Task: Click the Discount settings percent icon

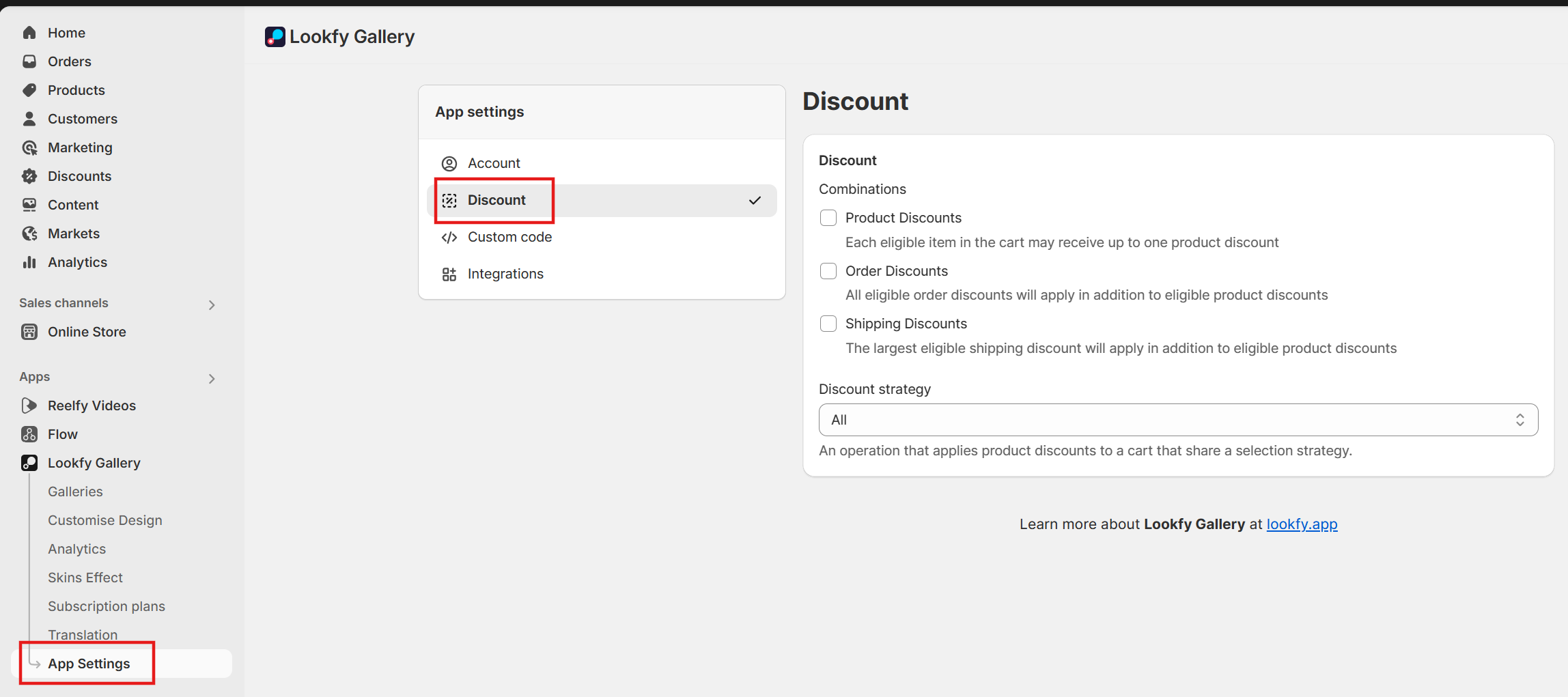Action: (x=449, y=201)
